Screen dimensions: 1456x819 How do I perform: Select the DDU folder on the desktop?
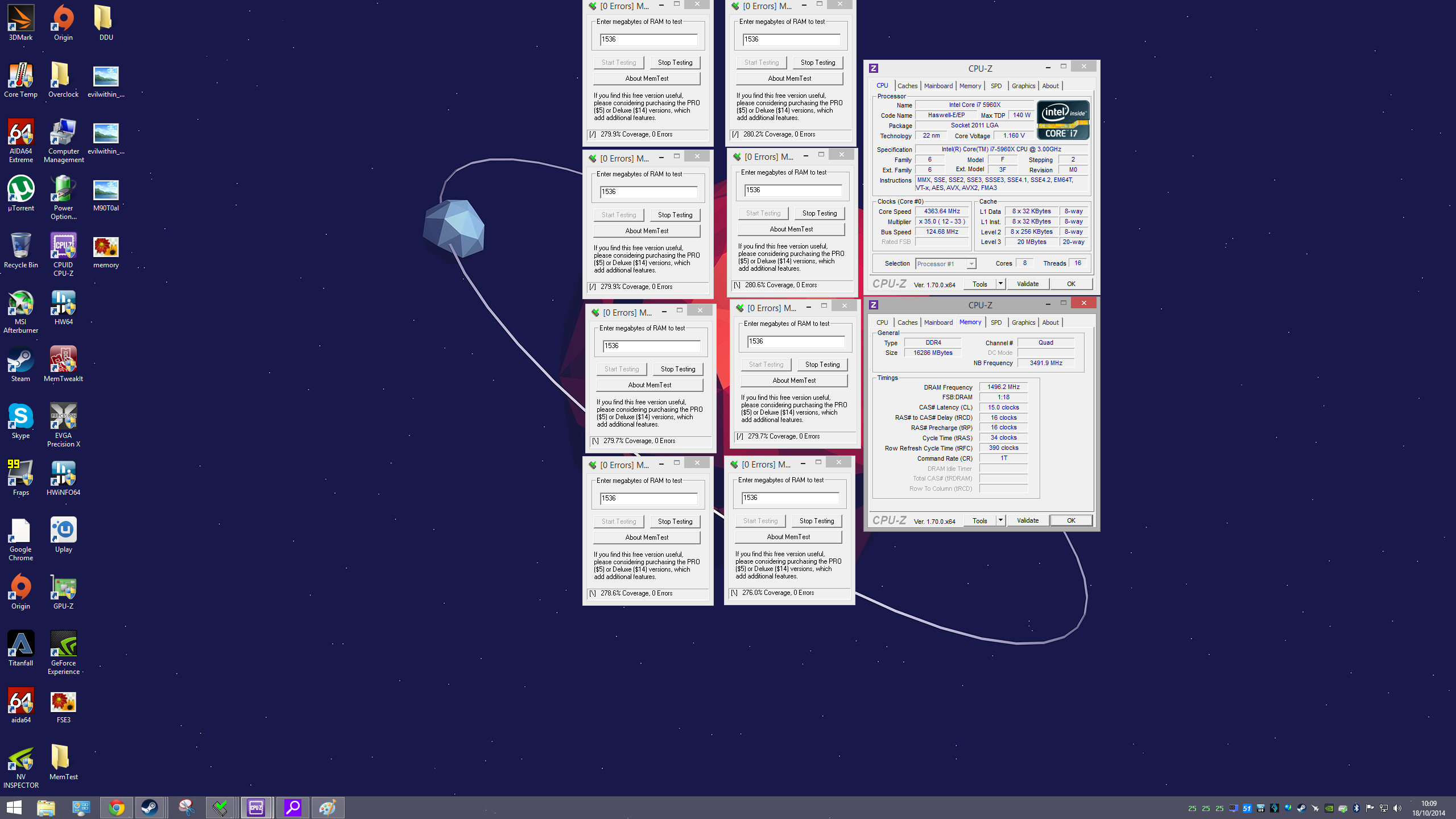coord(106,23)
